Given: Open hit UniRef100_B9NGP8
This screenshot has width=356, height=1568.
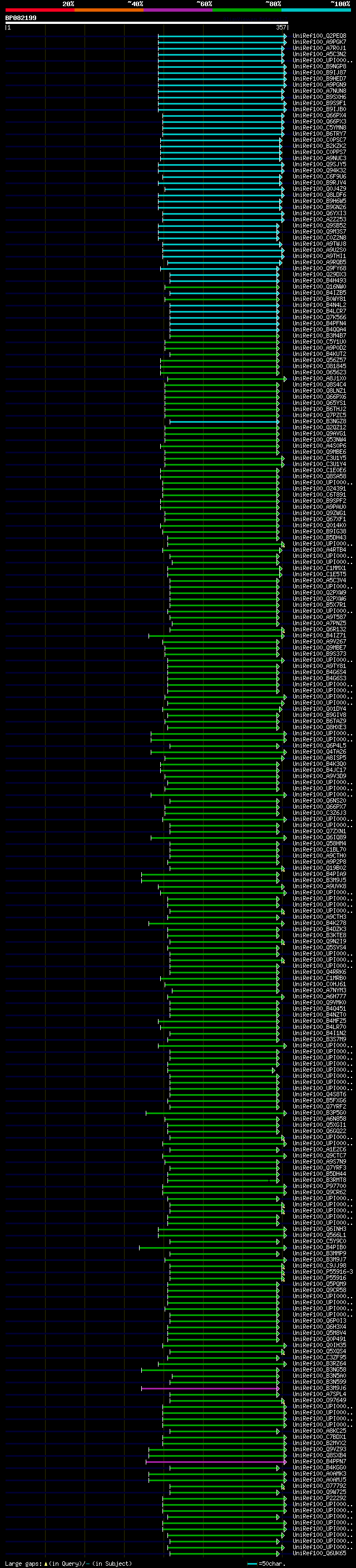Looking at the screenshot, I should tap(319, 66).
